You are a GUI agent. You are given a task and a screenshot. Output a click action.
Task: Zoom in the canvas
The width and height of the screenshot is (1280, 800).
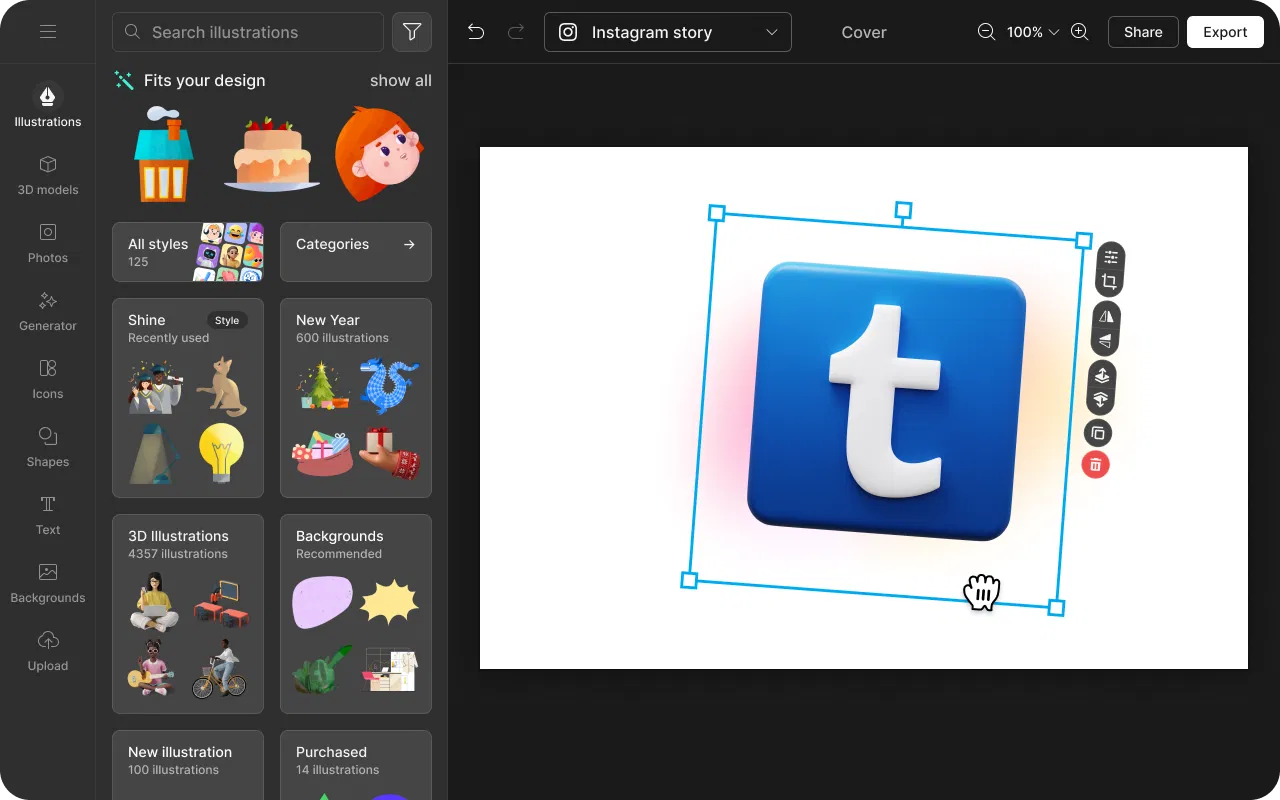[x=1080, y=32]
